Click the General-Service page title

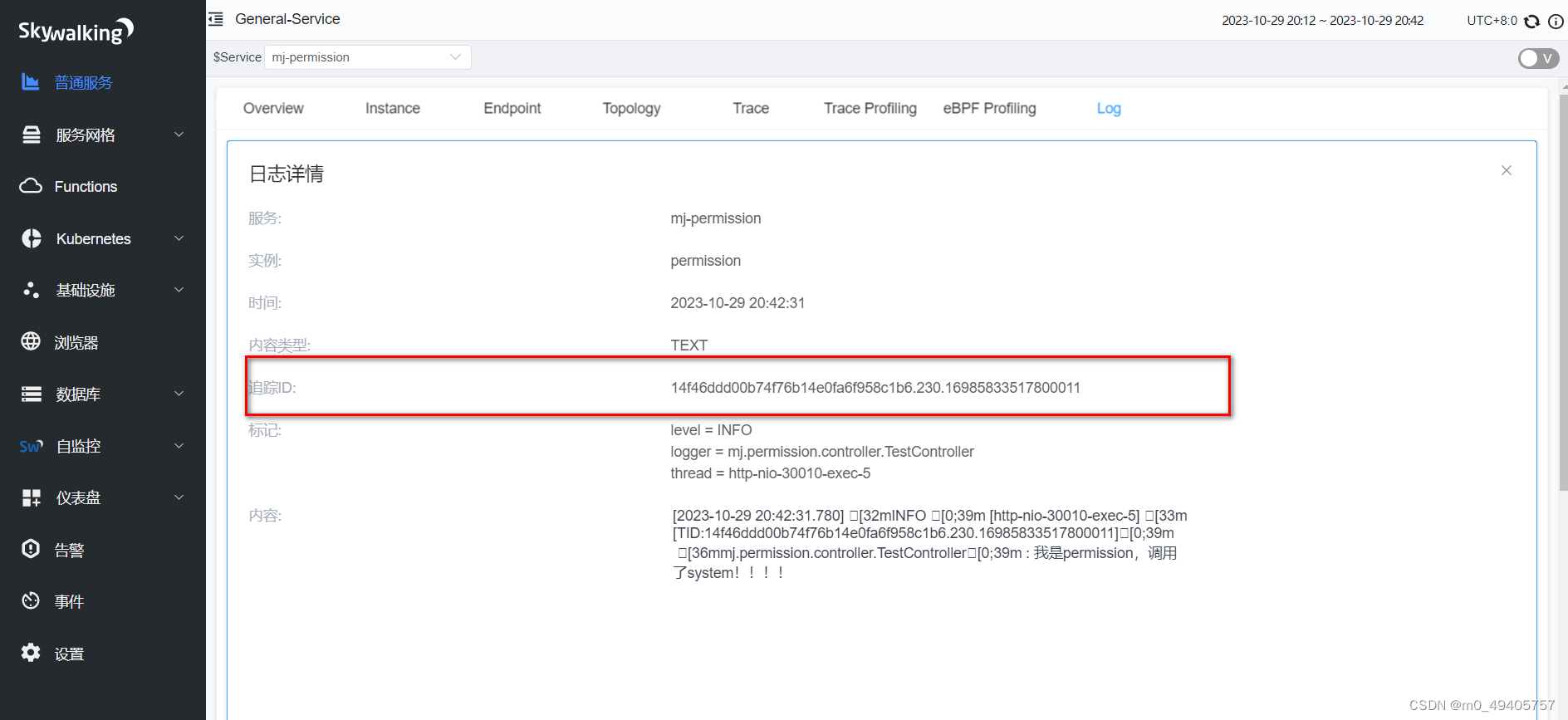(287, 19)
